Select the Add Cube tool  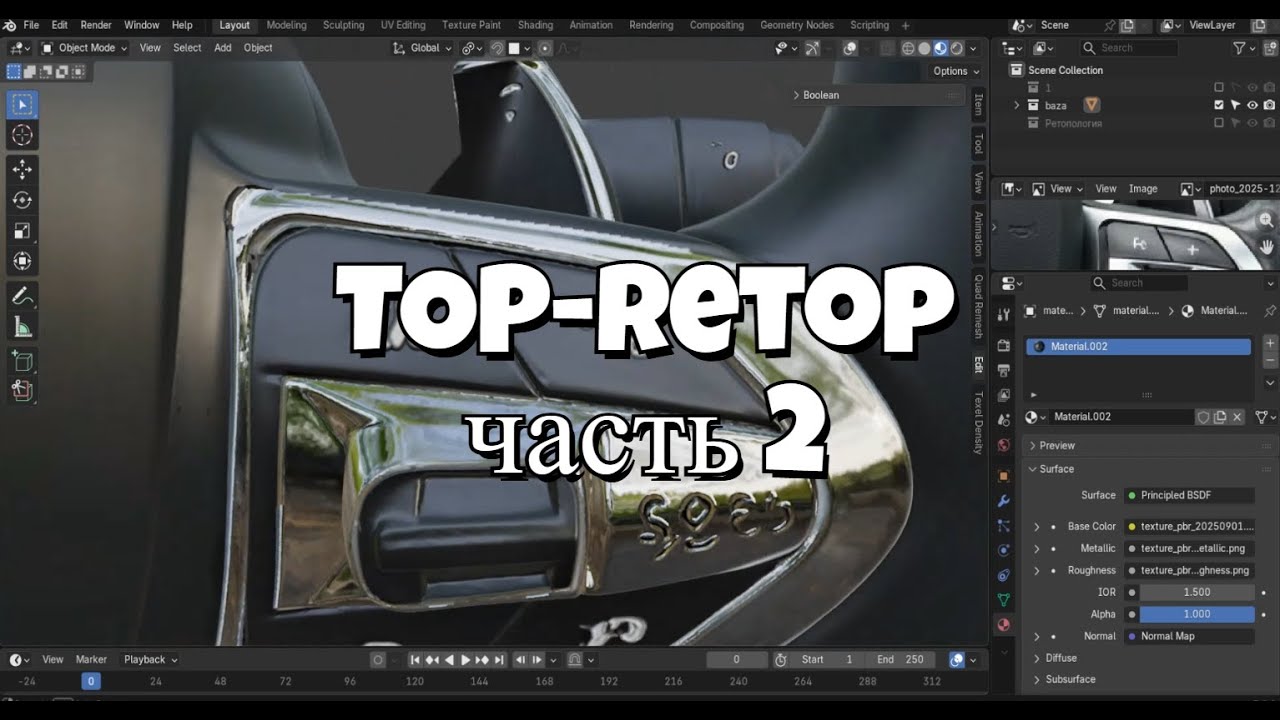click(22, 360)
